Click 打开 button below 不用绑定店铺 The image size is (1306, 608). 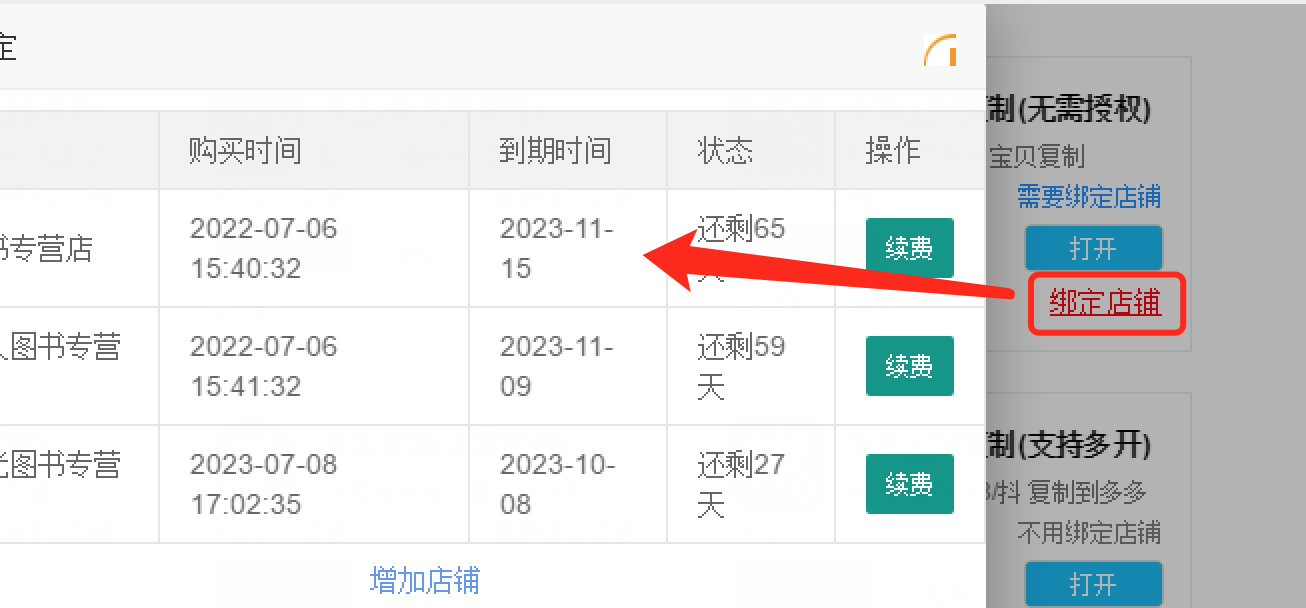pyautogui.click(x=1093, y=583)
